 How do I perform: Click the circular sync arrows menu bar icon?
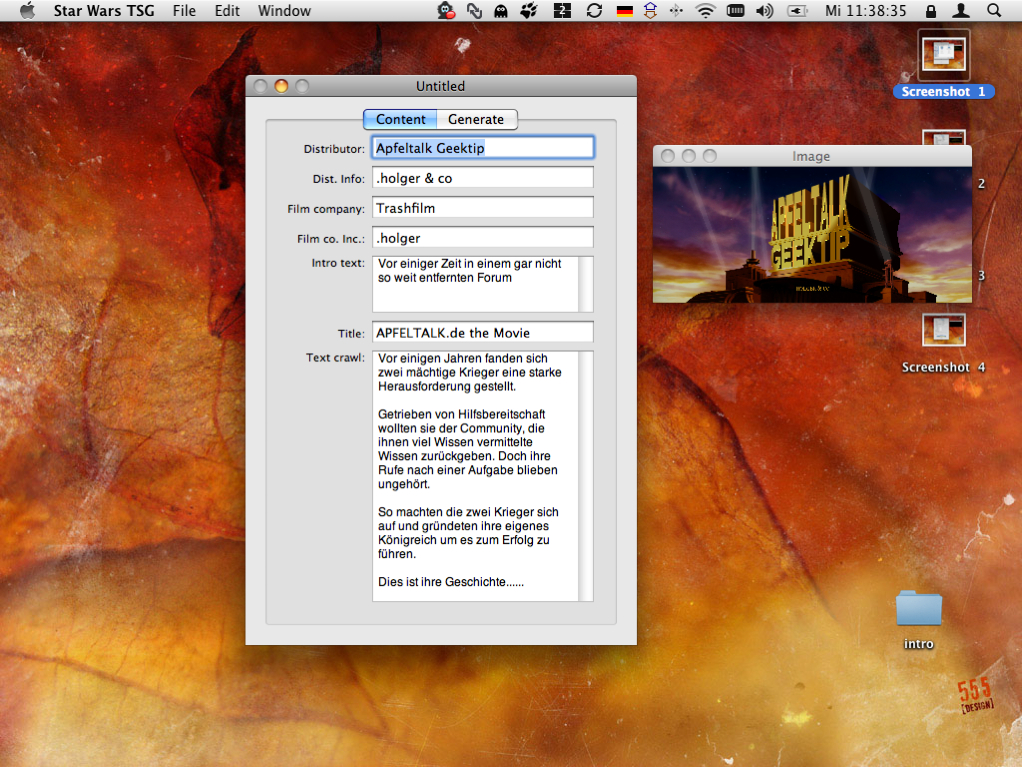coord(594,10)
